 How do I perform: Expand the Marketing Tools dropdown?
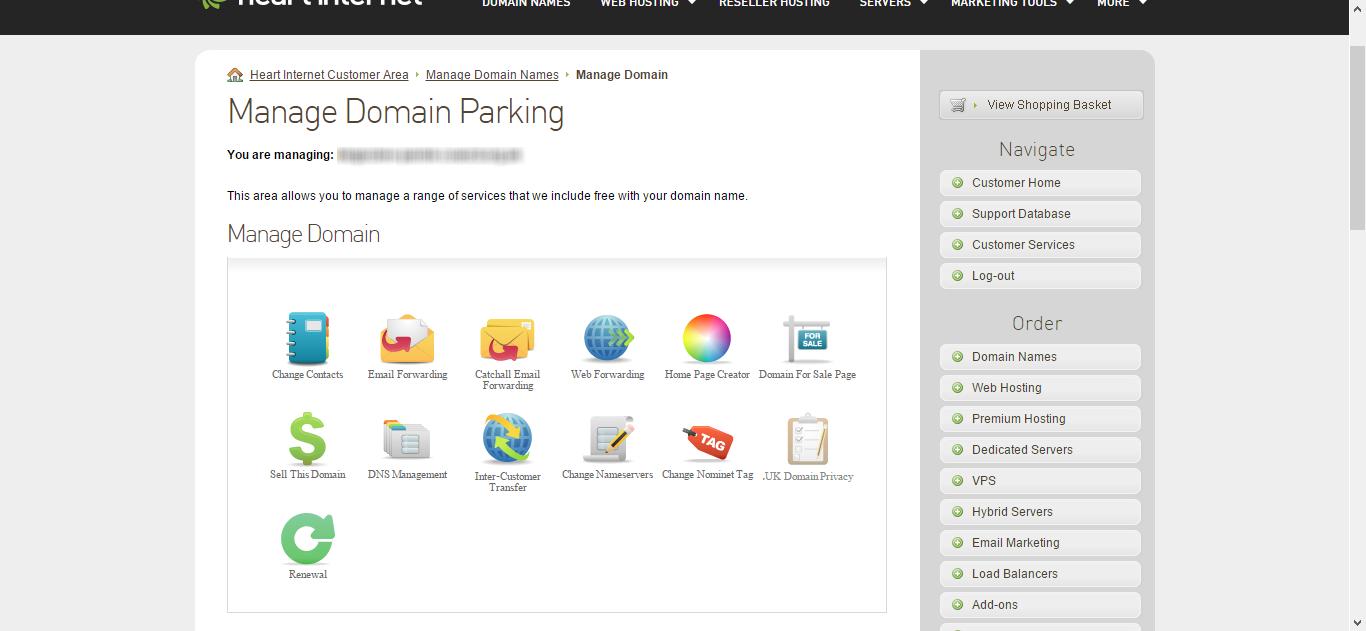click(1011, 4)
